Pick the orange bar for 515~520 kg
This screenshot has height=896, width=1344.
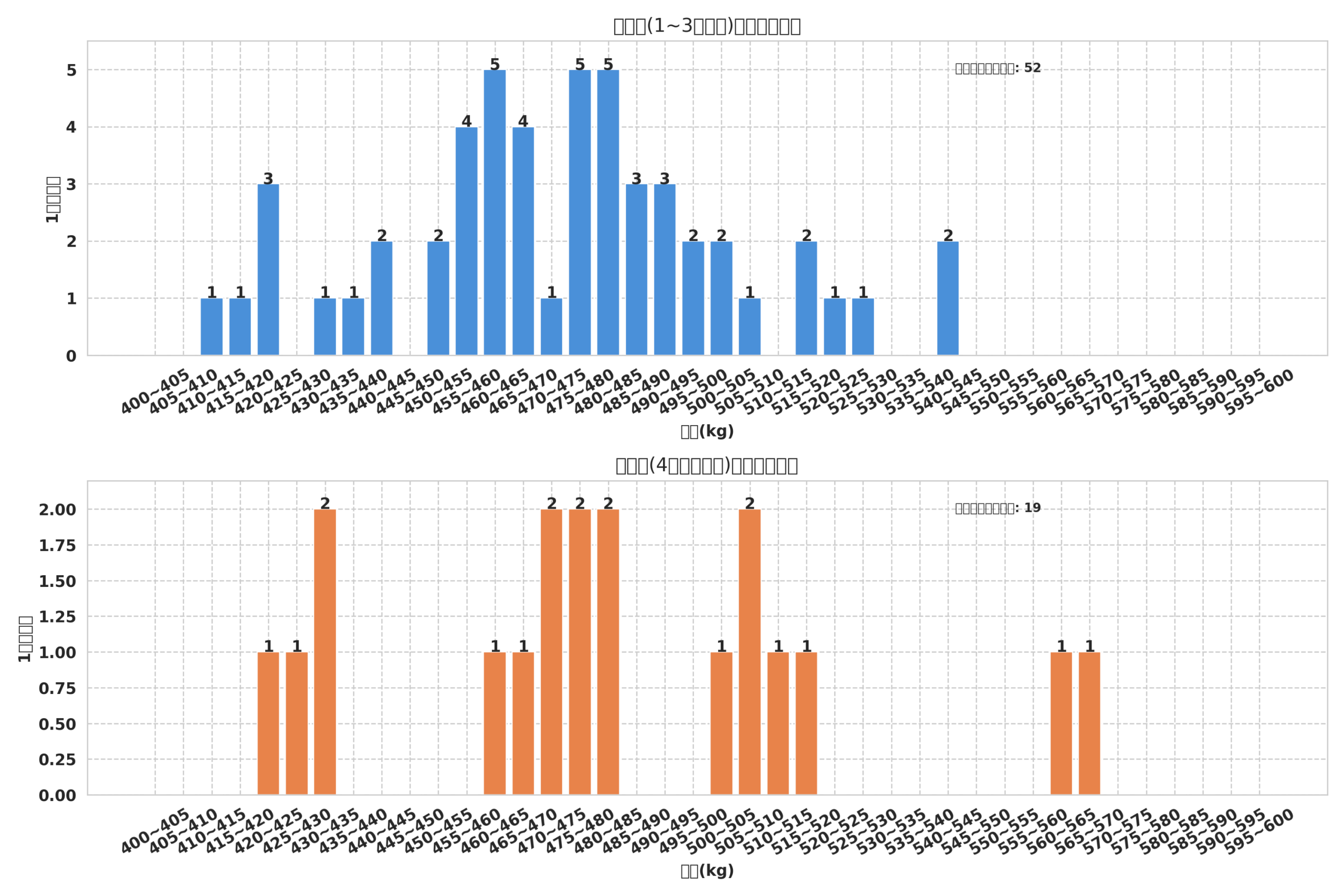point(806,723)
